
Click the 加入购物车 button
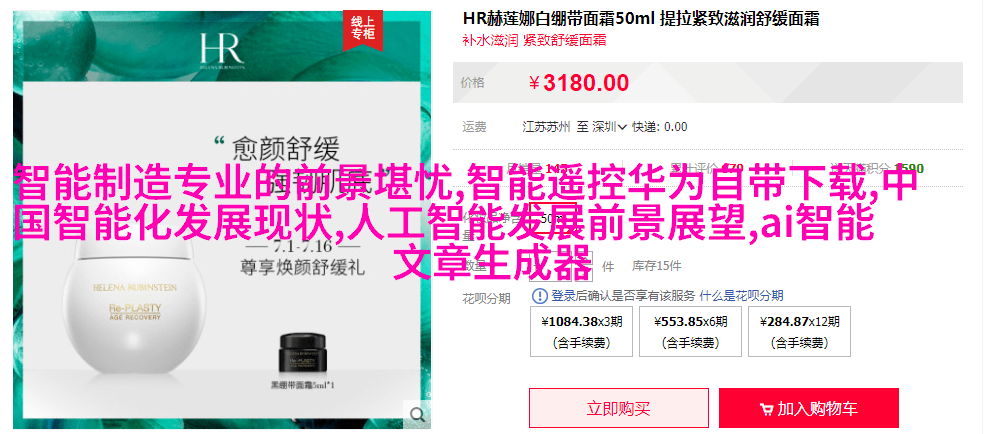point(809,410)
